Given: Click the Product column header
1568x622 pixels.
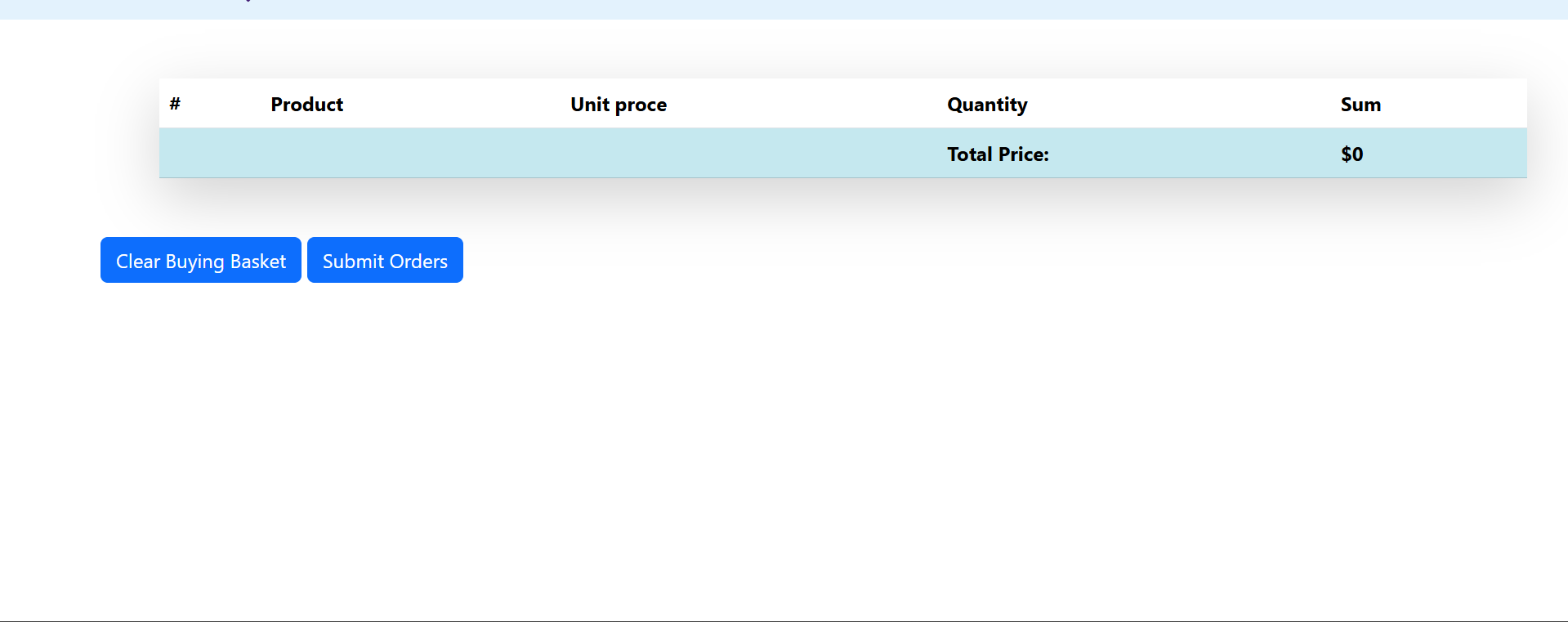Looking at the screenshot, I should [306, 105].
